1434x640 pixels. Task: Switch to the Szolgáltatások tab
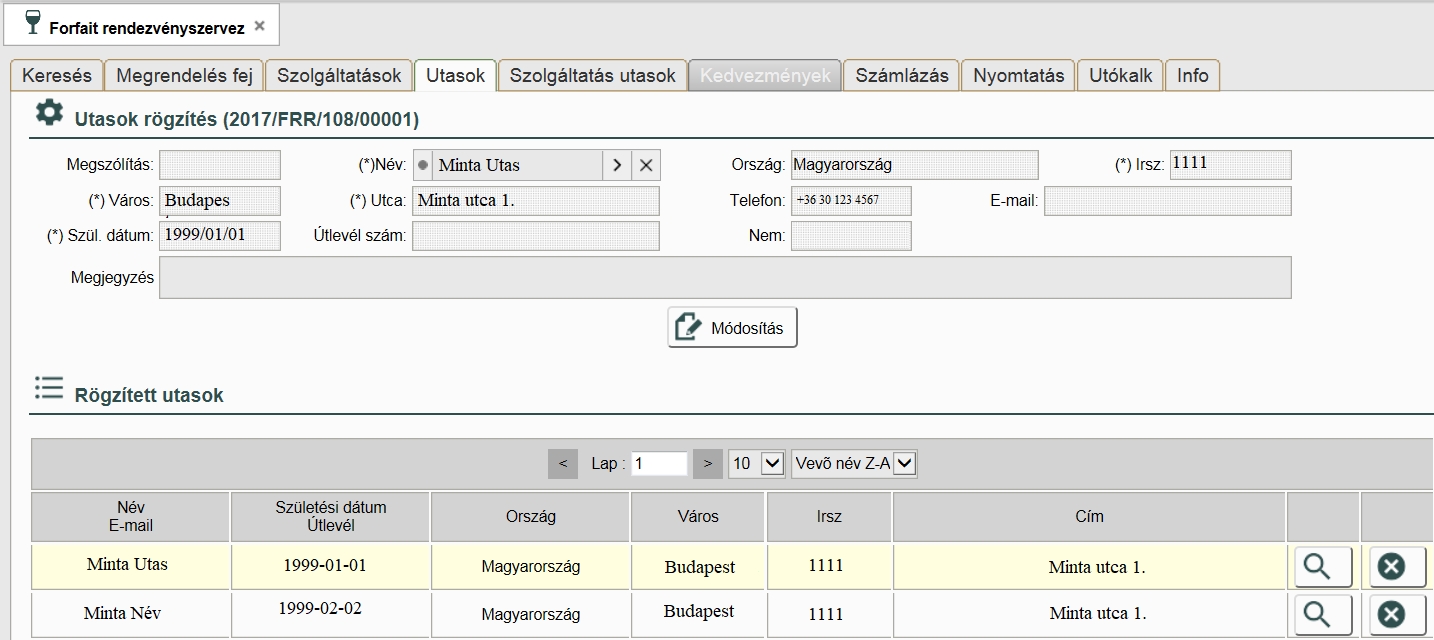click(x=339, y=75)
